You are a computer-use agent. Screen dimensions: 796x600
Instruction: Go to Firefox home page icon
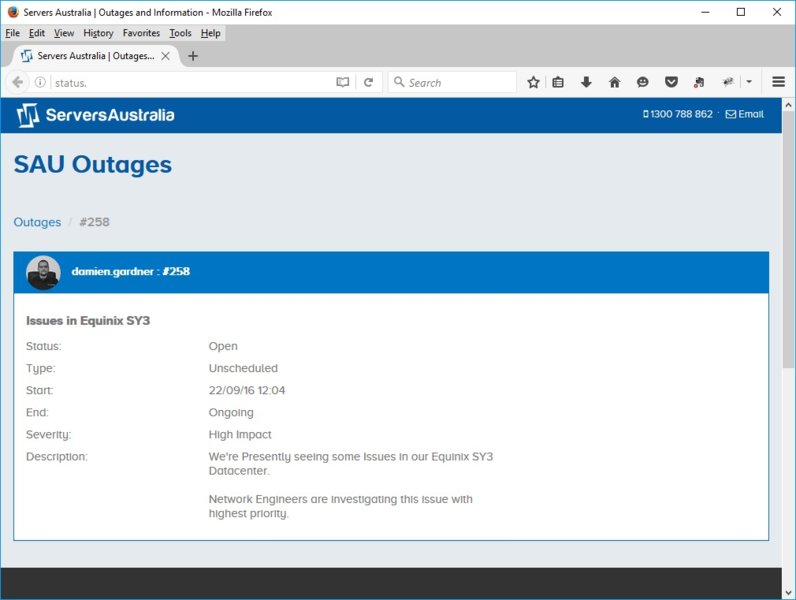[614, 82]
